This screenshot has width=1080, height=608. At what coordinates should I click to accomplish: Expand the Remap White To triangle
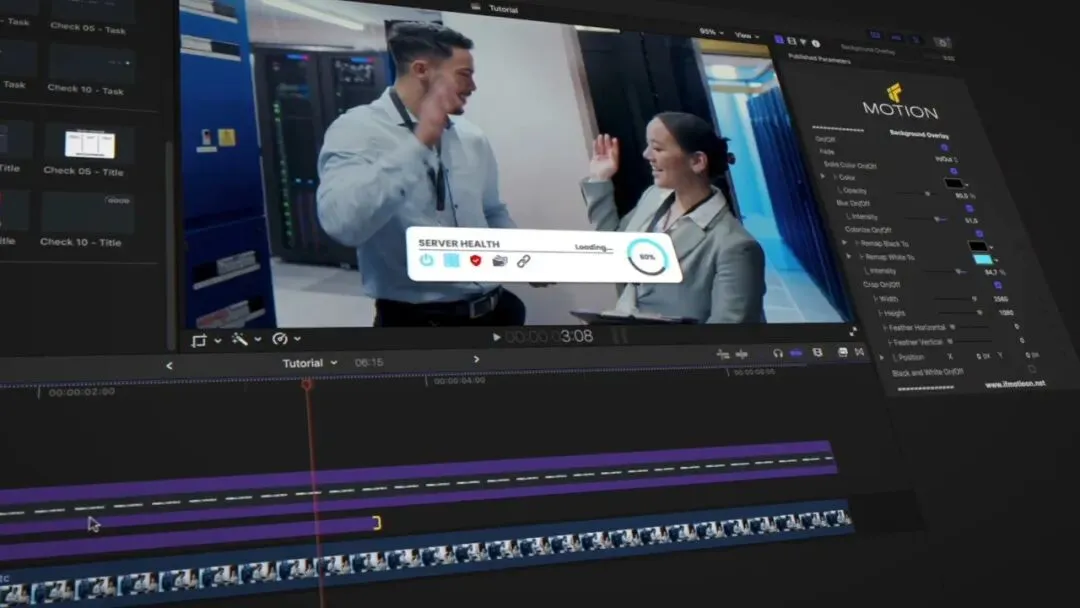point(849,256)
